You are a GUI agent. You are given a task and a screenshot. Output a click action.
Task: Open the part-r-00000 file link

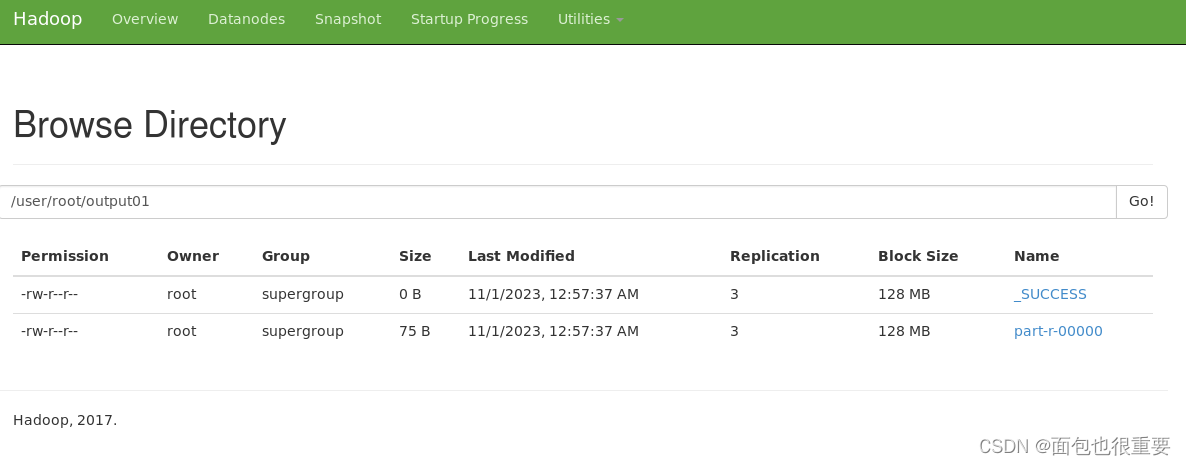1058,332
